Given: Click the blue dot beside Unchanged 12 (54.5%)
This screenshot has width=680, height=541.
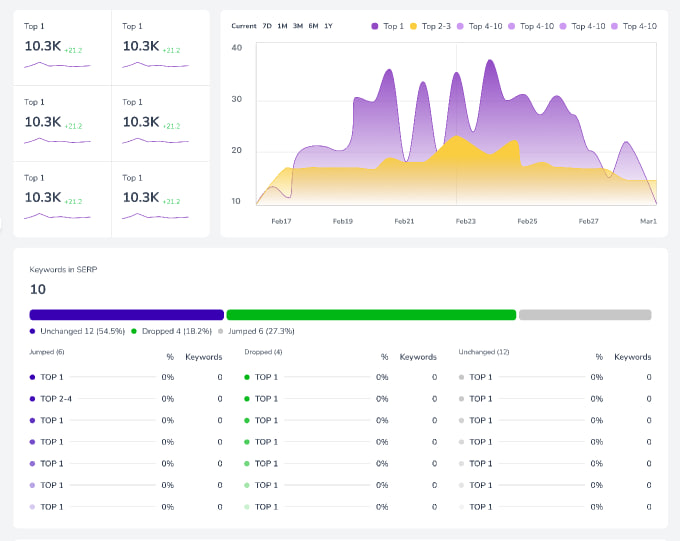Looking at the screenshot, I should (33, 331).
